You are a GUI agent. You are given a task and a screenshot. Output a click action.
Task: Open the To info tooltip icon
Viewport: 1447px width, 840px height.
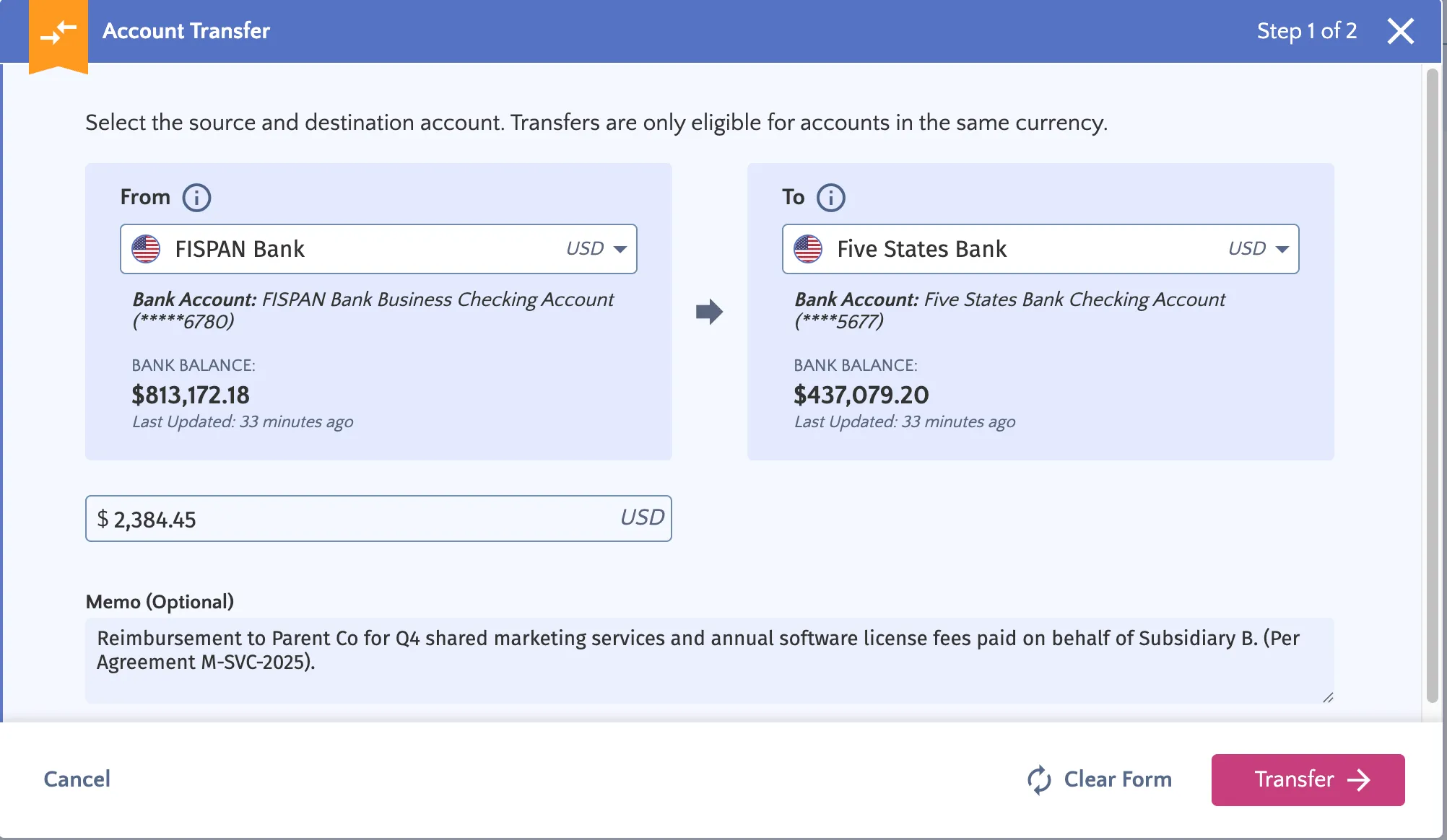pyautogui.click(x=830, y=197)
